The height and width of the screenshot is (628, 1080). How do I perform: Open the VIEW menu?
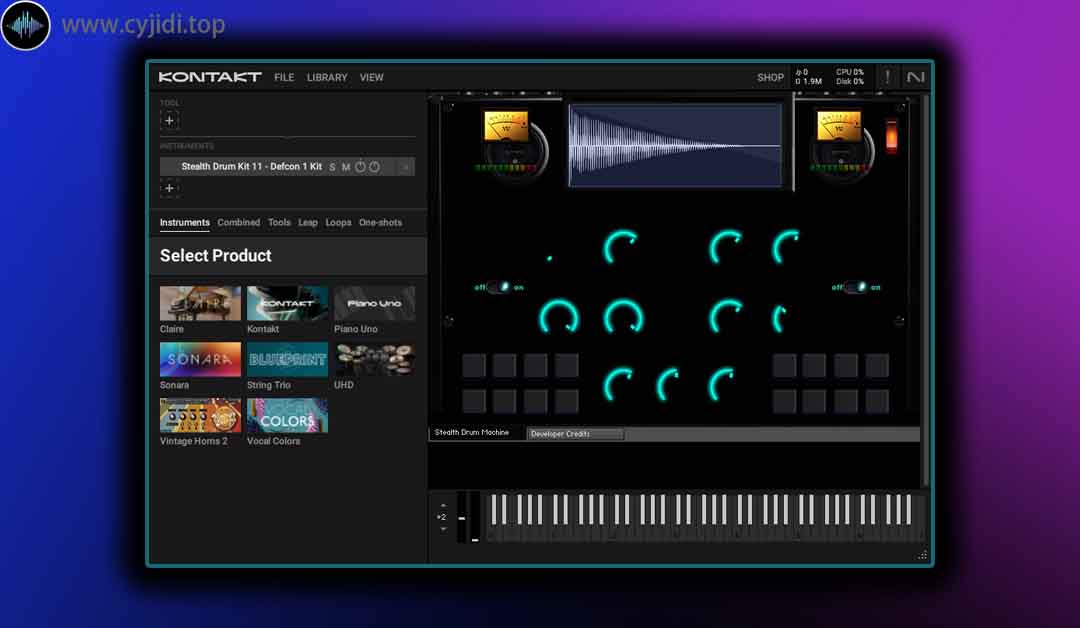click(371, 77)
